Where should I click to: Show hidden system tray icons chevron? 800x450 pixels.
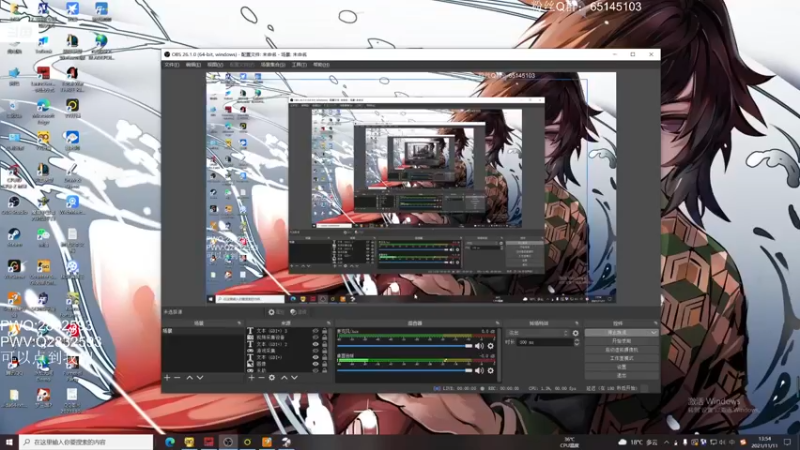(666, 442)
